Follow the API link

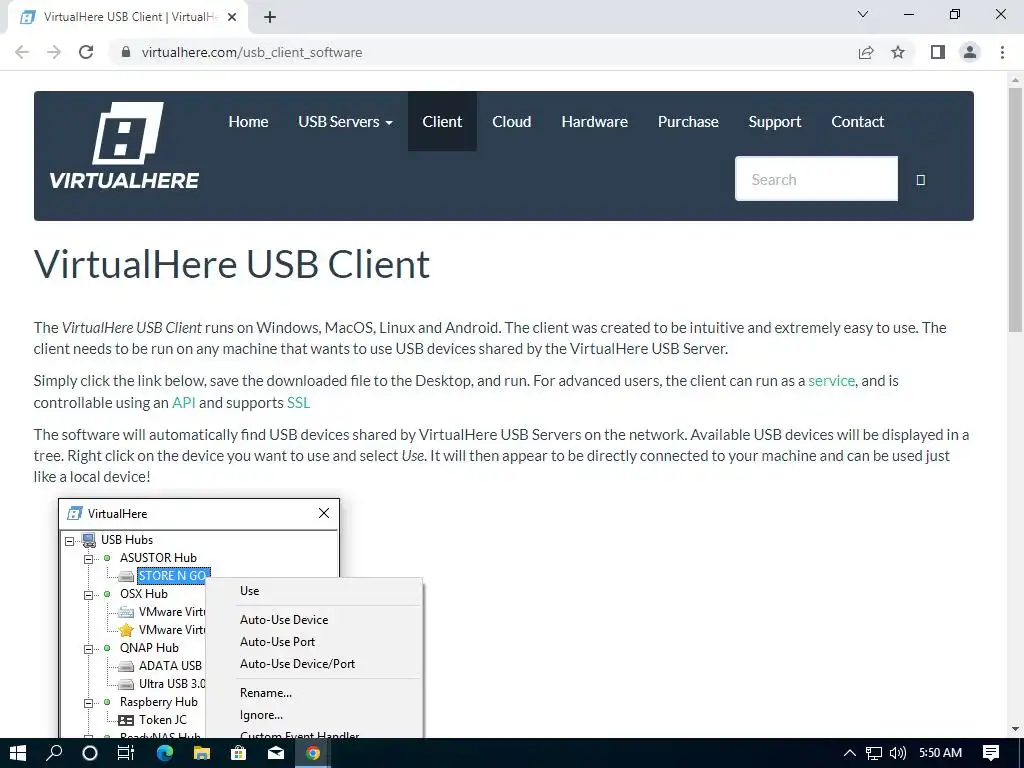tap(184, 402)
